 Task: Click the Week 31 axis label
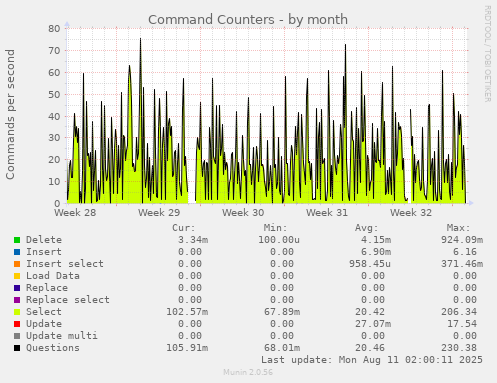pyautogui.click(x=327, y=213)
